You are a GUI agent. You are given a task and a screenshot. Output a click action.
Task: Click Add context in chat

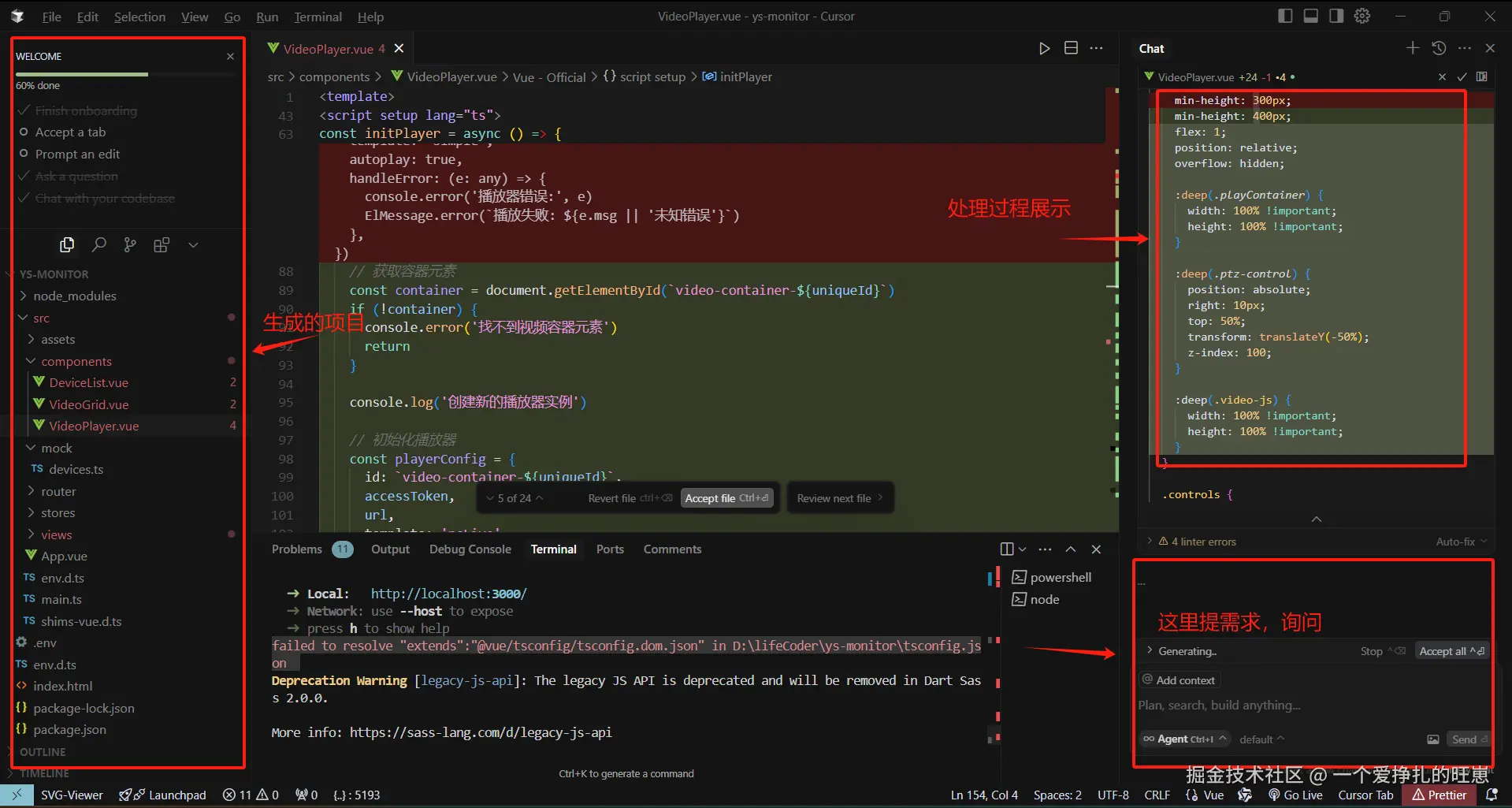pos(1178,680)
